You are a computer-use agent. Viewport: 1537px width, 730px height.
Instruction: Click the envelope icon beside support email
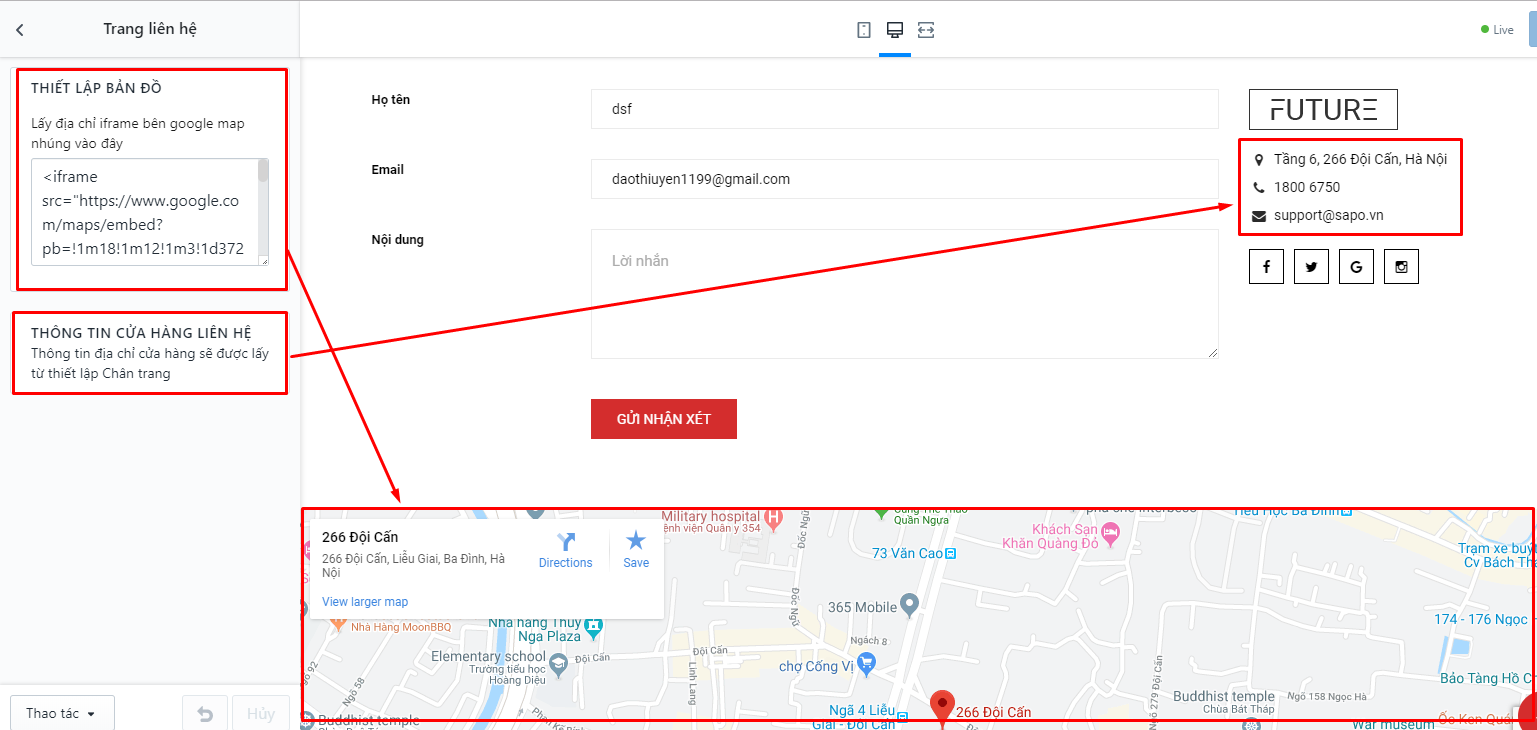point(1259,215)
